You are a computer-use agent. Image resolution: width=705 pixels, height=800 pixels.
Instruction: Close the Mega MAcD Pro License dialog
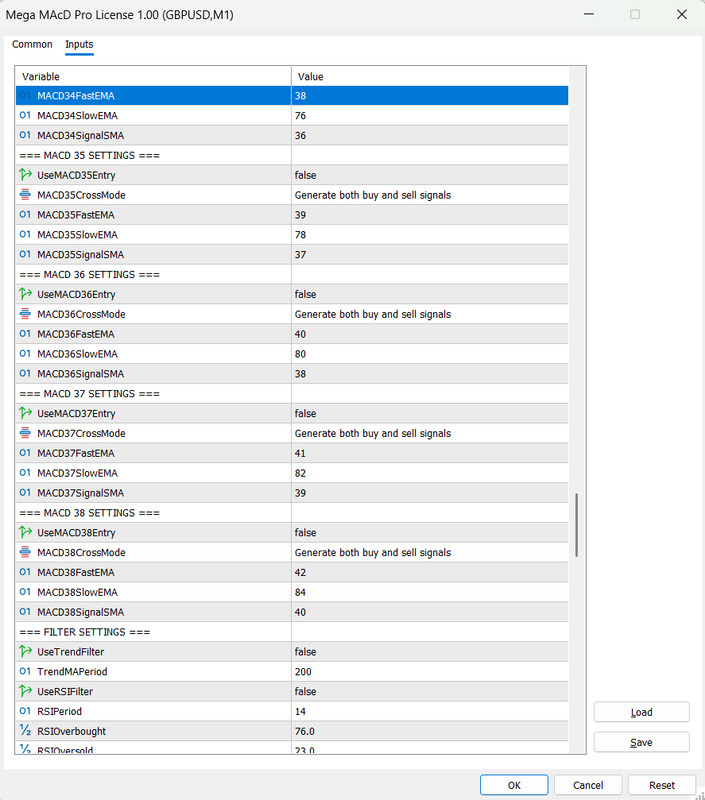(x=682, y=14)
